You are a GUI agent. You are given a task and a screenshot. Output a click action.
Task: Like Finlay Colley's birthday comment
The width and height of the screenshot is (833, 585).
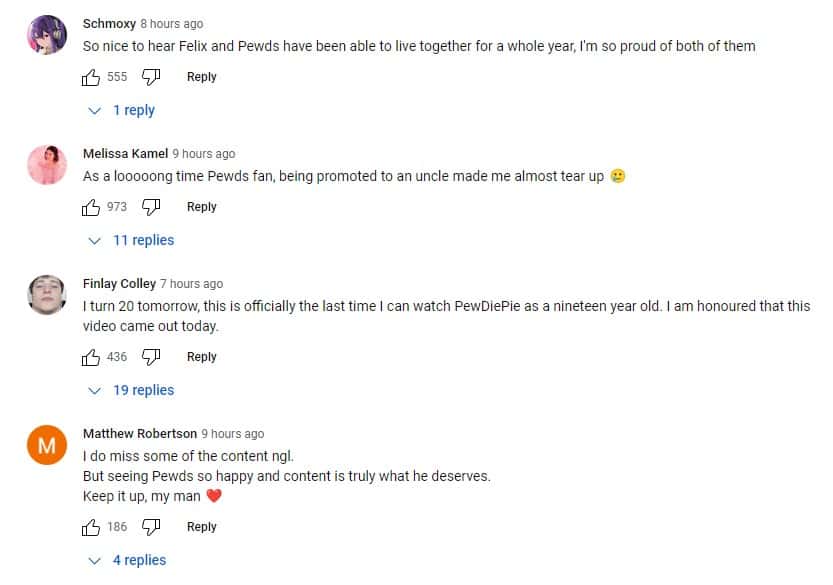pyautogui.click(x=91, y=356)
